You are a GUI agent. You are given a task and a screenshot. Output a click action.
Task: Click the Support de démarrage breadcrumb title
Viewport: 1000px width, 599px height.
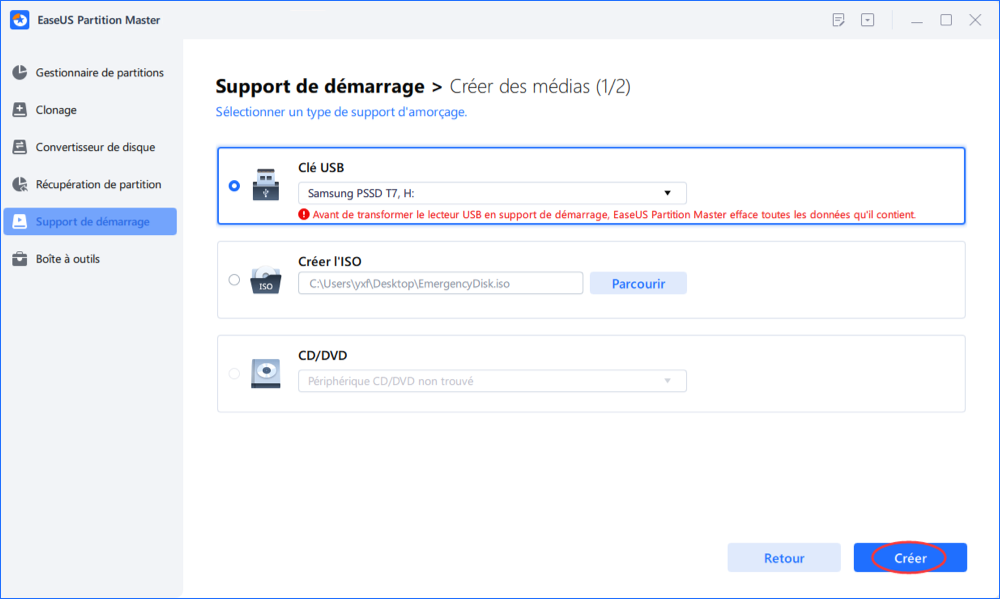pos(320,86)
